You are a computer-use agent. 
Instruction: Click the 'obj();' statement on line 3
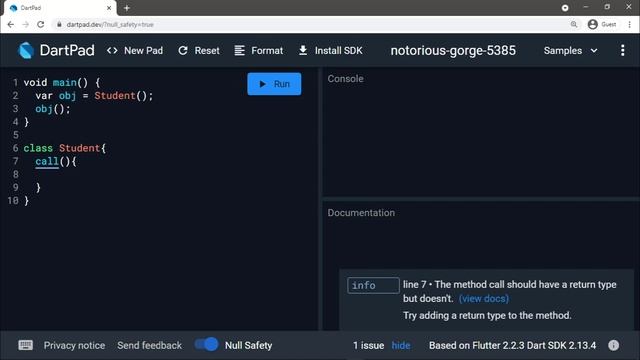click(x=53, y=109)
